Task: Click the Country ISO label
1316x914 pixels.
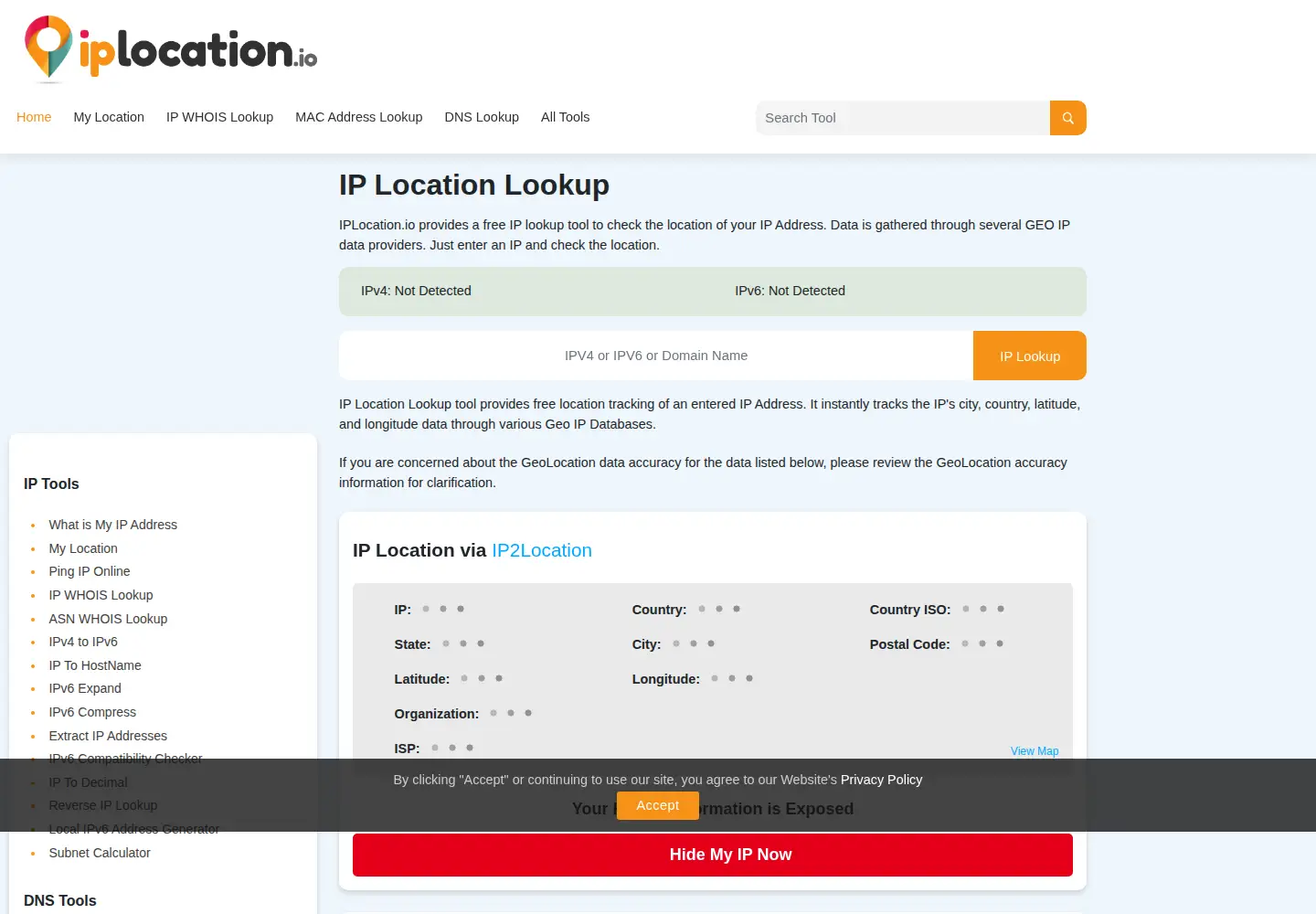Action: click(x=910, y=610)
